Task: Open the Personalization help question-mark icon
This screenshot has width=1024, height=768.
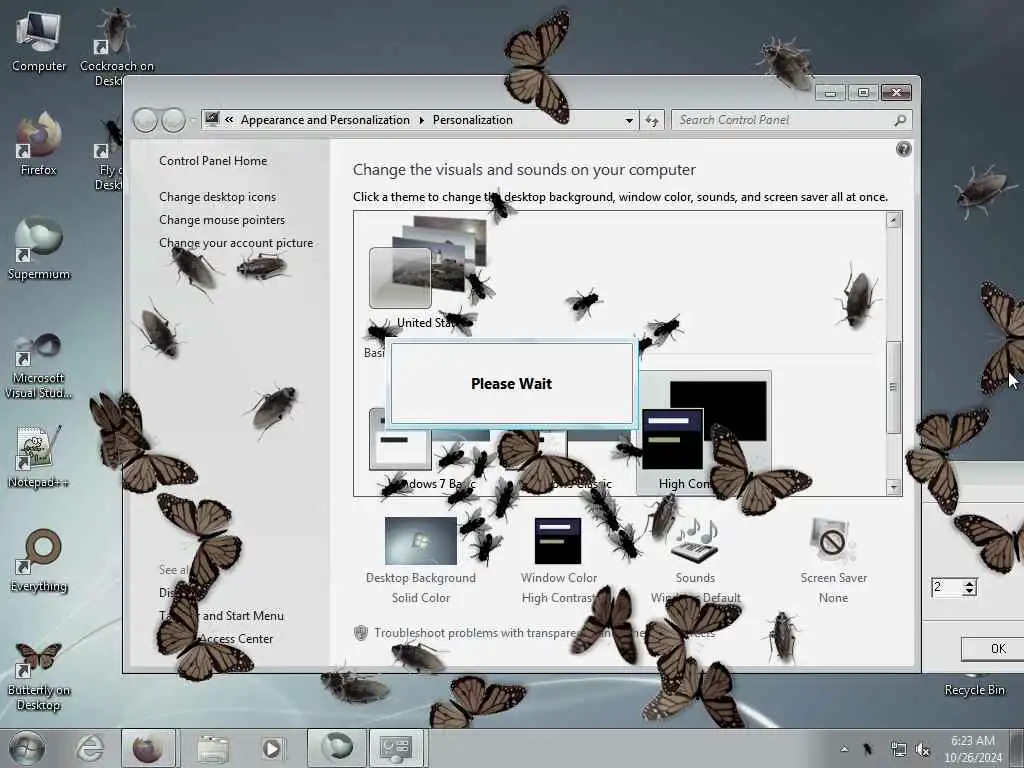Action: point(903,150)
